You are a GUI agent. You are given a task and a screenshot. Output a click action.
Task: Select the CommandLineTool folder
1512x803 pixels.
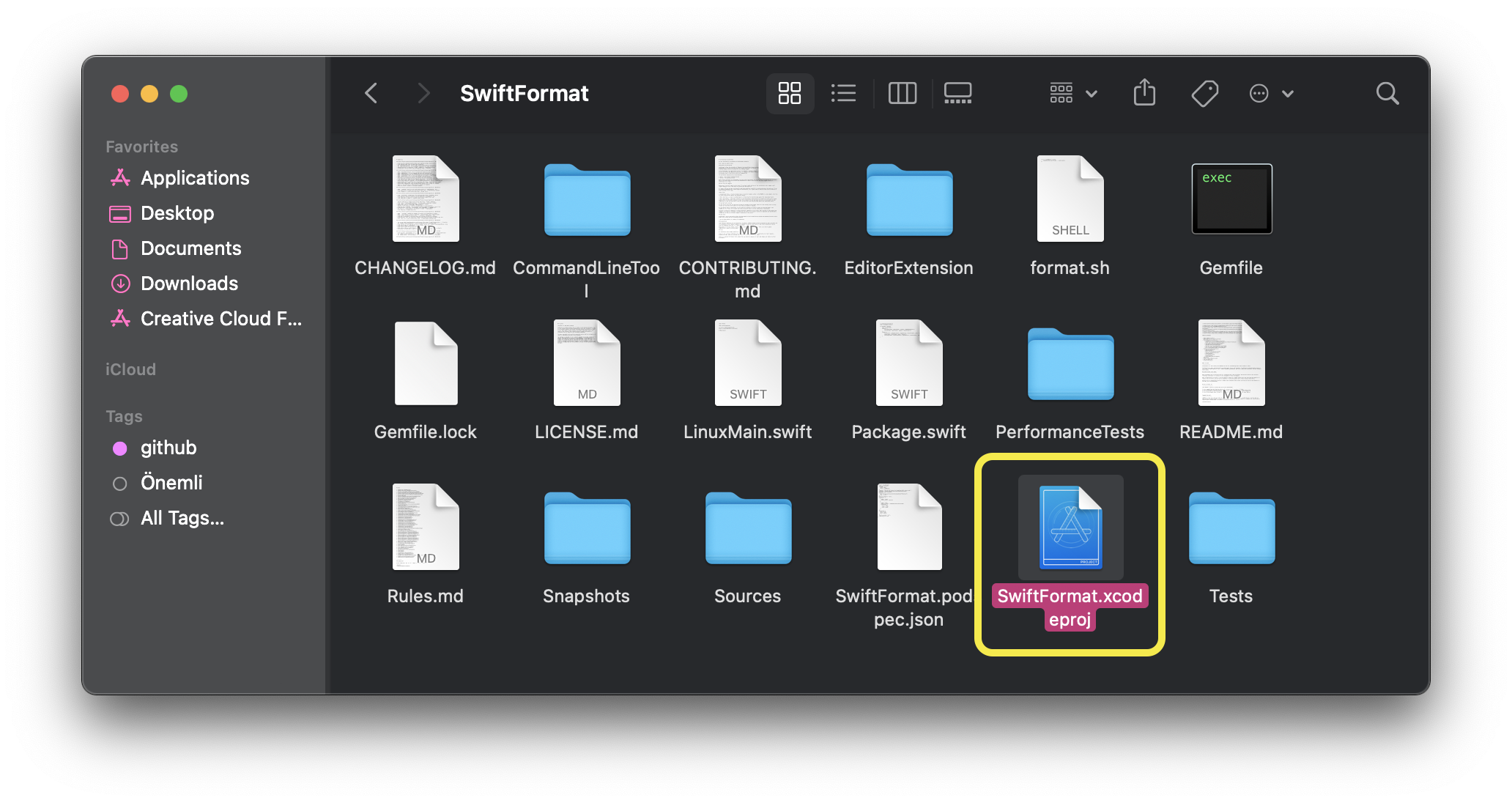[x=587, y=200]
